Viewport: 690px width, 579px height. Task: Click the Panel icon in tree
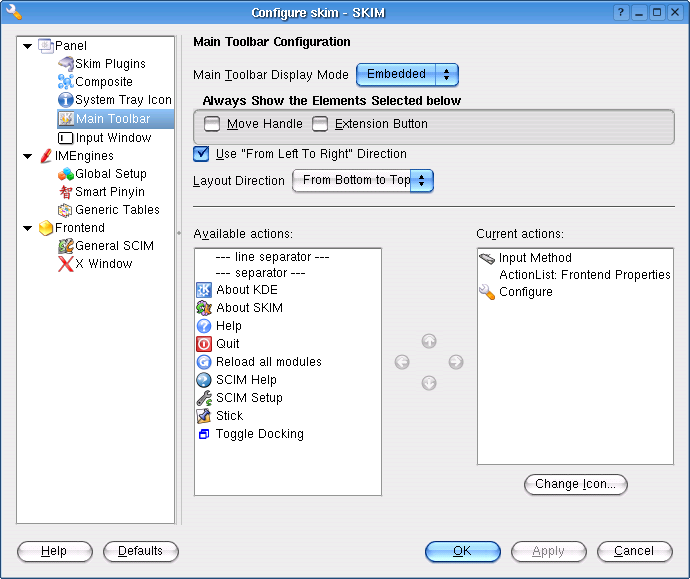click(46, 46)
